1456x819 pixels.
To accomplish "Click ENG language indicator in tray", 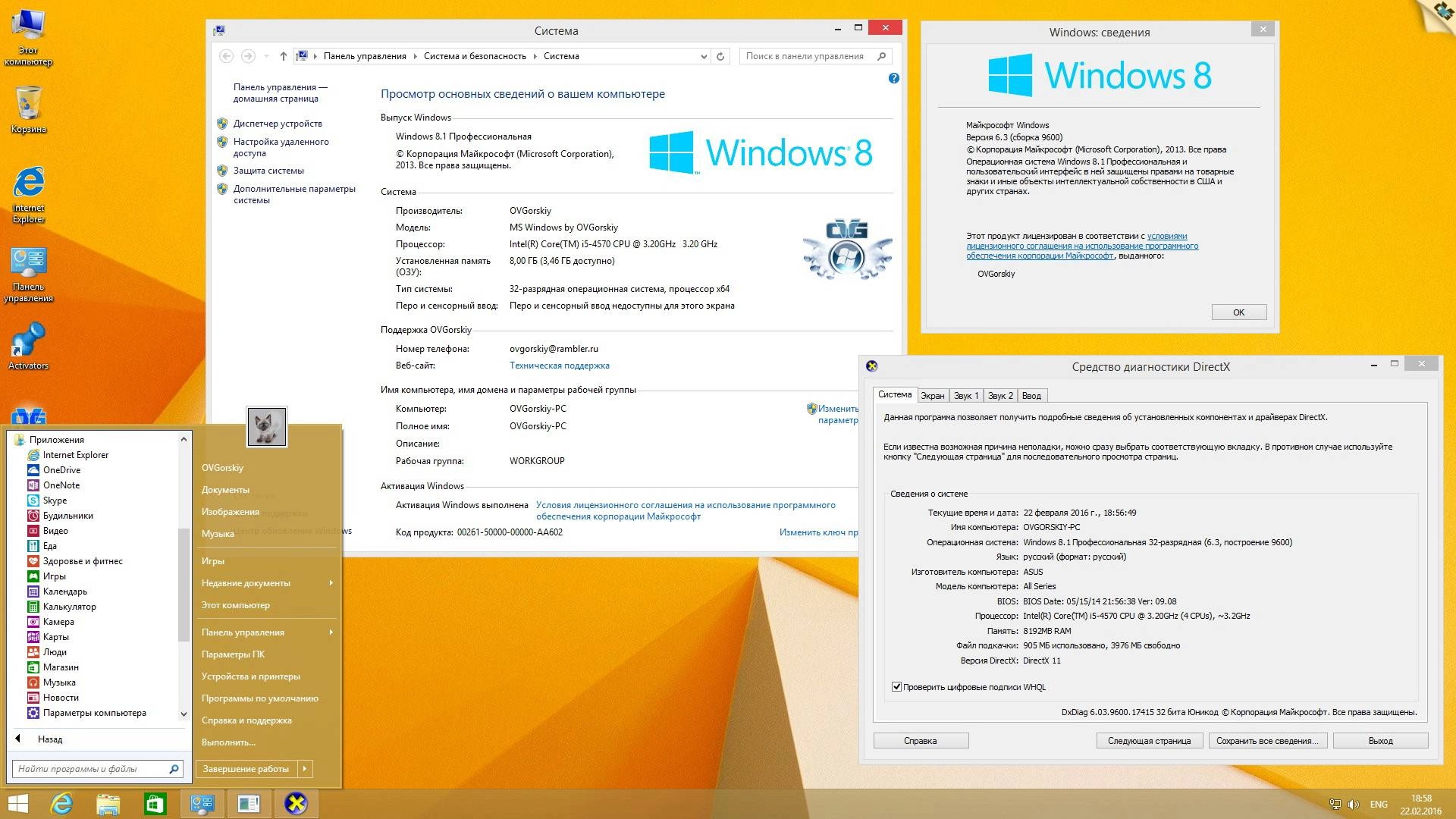I will (x=1379, y=805).
